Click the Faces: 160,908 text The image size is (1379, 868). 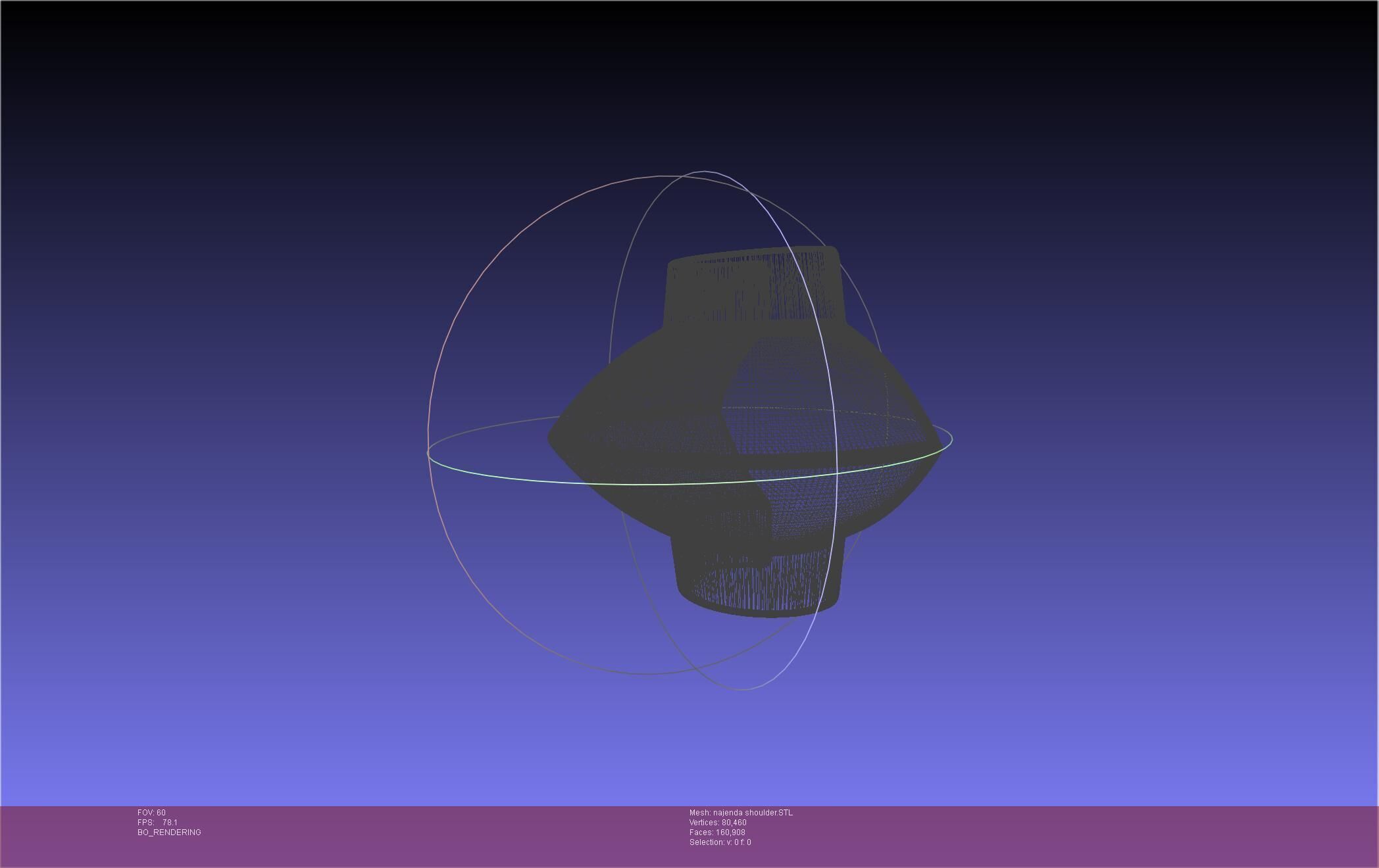[716, 832]
